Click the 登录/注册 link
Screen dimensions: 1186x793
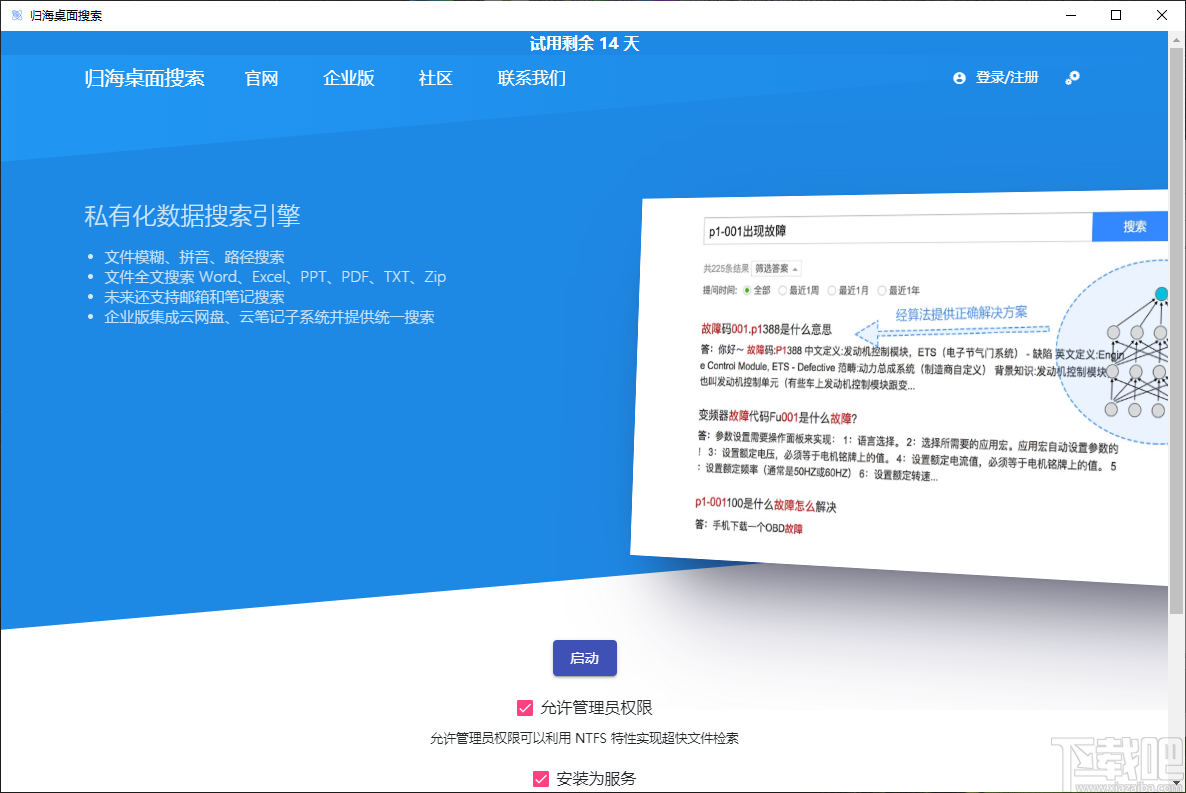click(x=1007, y=77)
